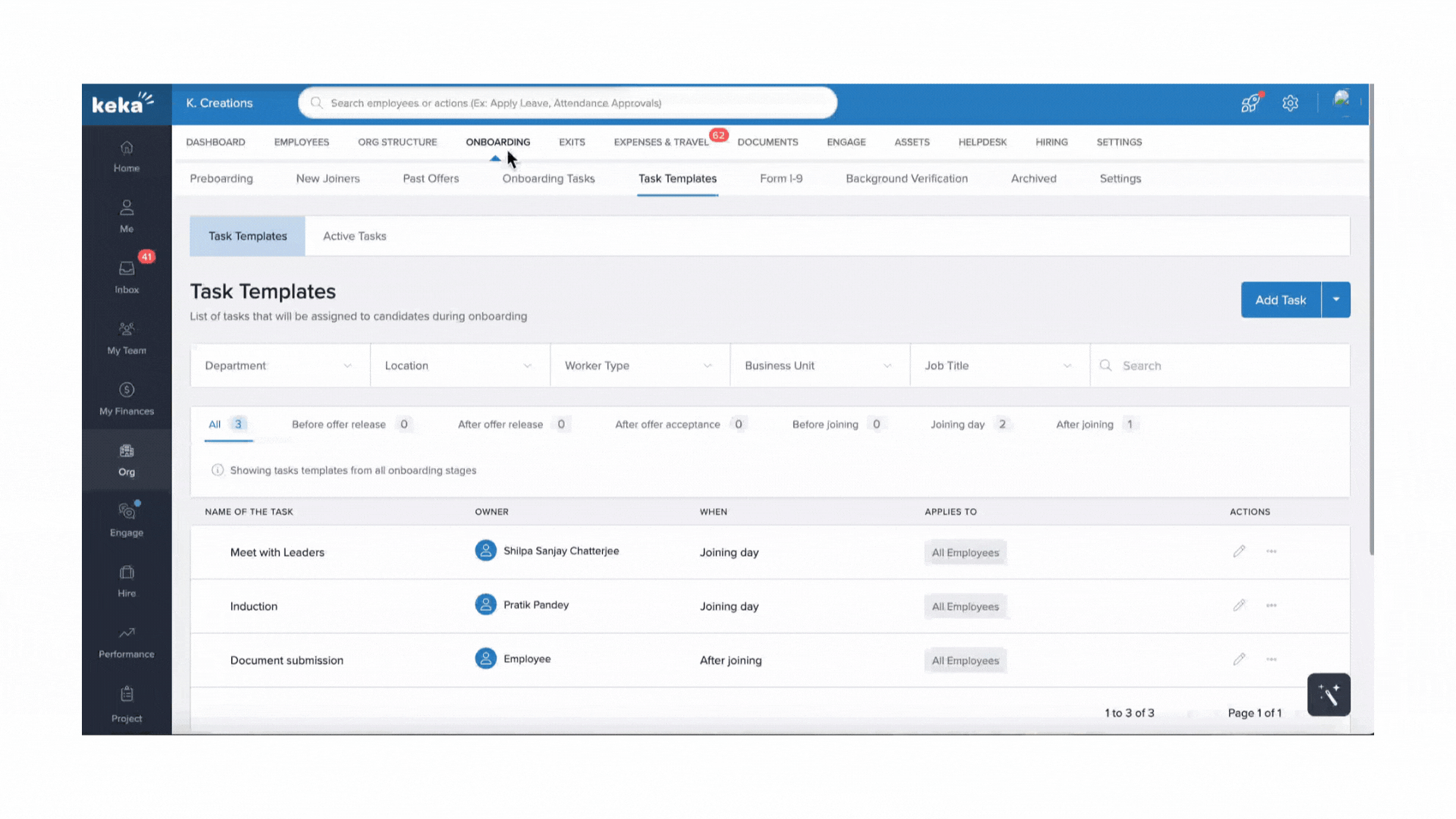Switch to the Active Tasks tab
This screenshot has height=819, width=1456.
[x=354, y=236]
